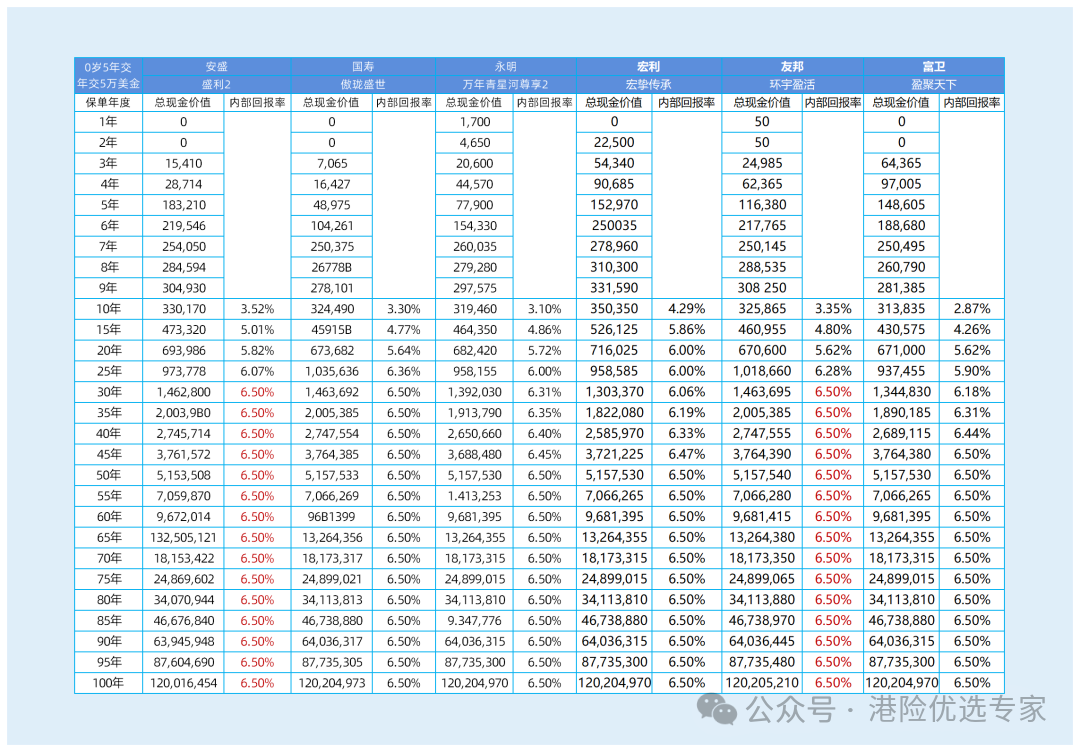This screenshot has width=1080, height=752.
Task: Click the value 7,065
Action: tap(332, 164)
